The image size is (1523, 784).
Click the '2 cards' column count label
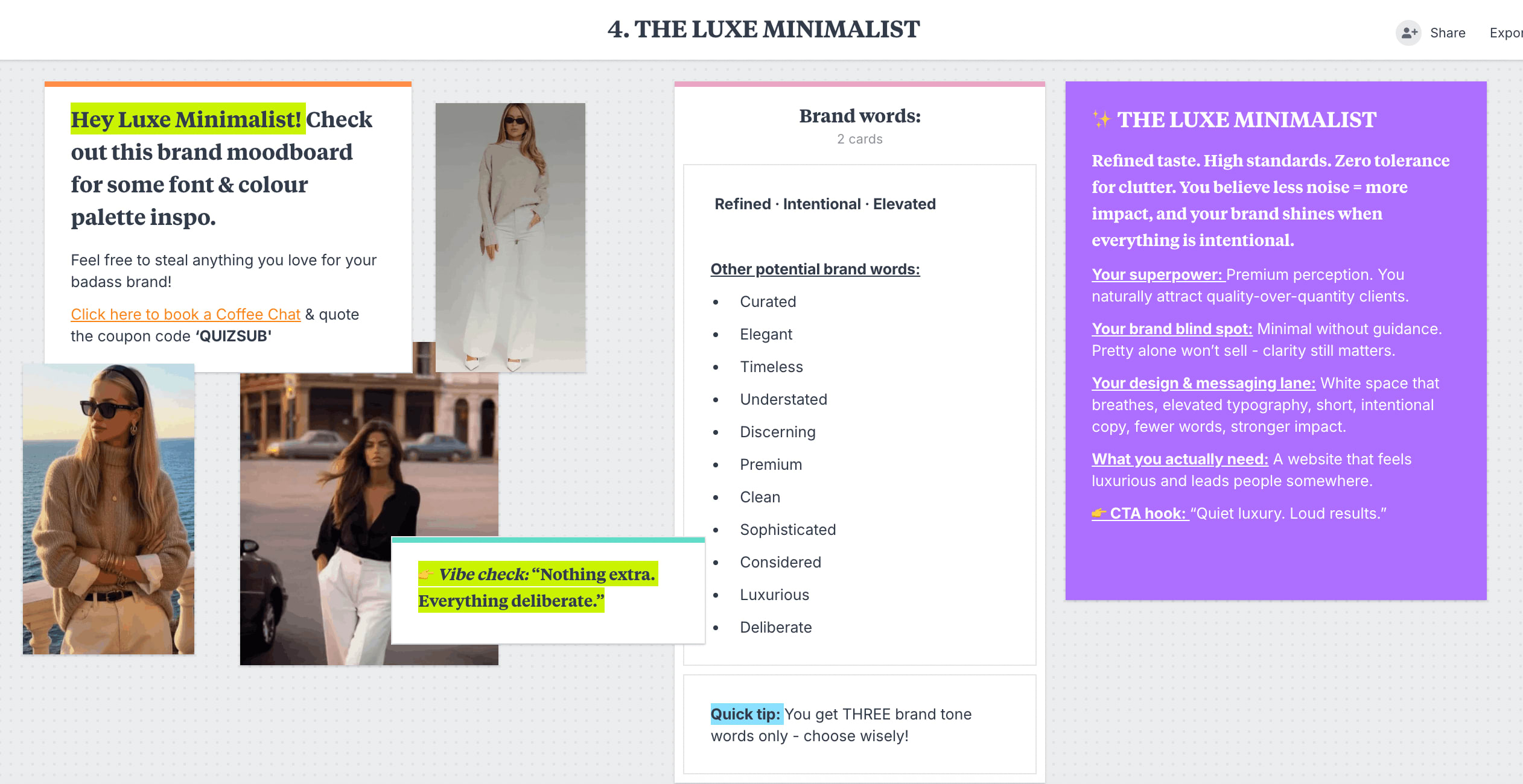tap(859, 139)
